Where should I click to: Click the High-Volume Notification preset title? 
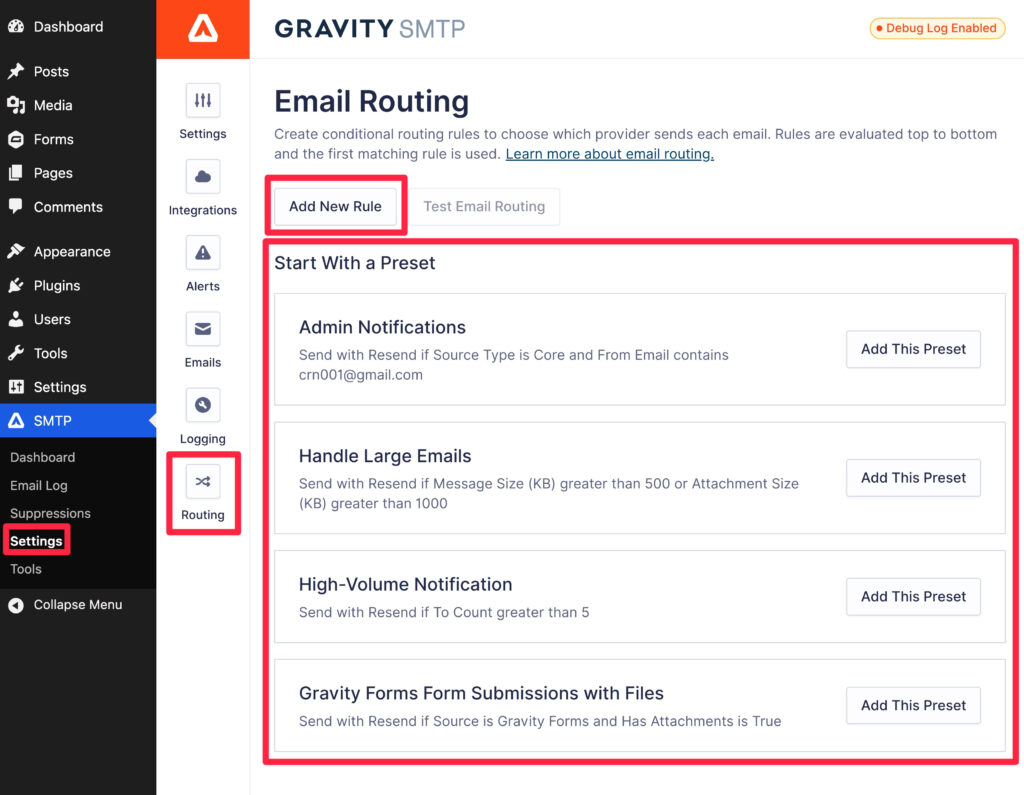(x=405, y=585)
